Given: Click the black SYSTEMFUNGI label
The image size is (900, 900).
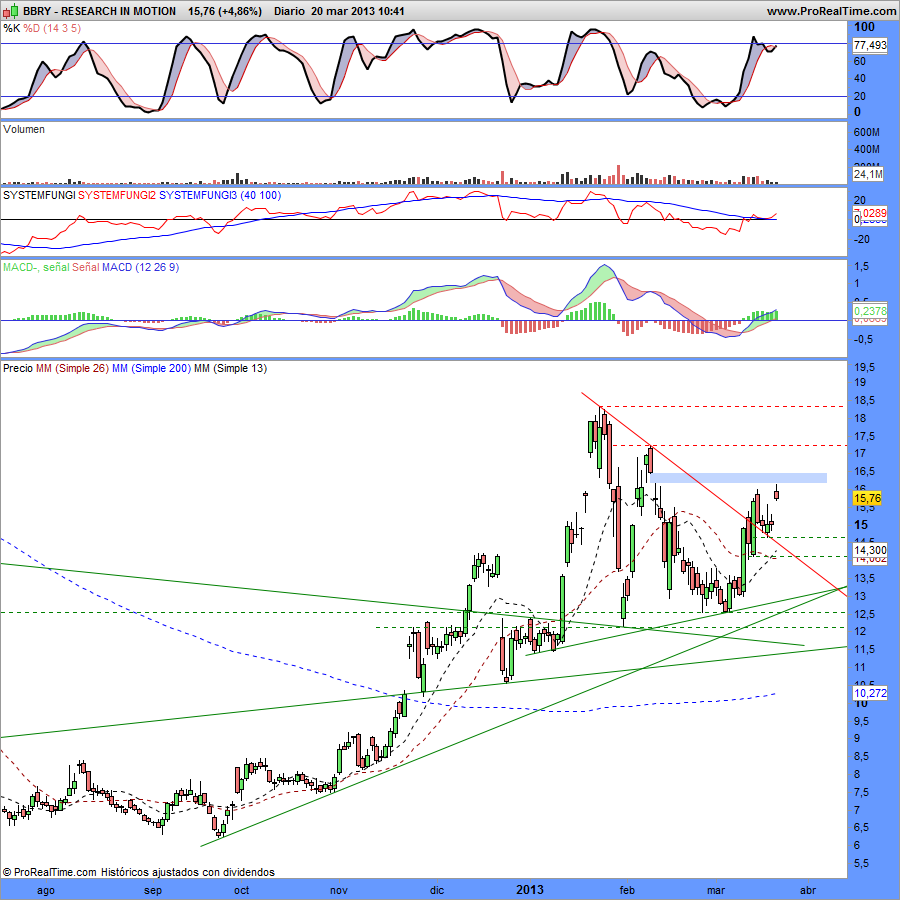Looking at the screenshot, I should point(39,195).
